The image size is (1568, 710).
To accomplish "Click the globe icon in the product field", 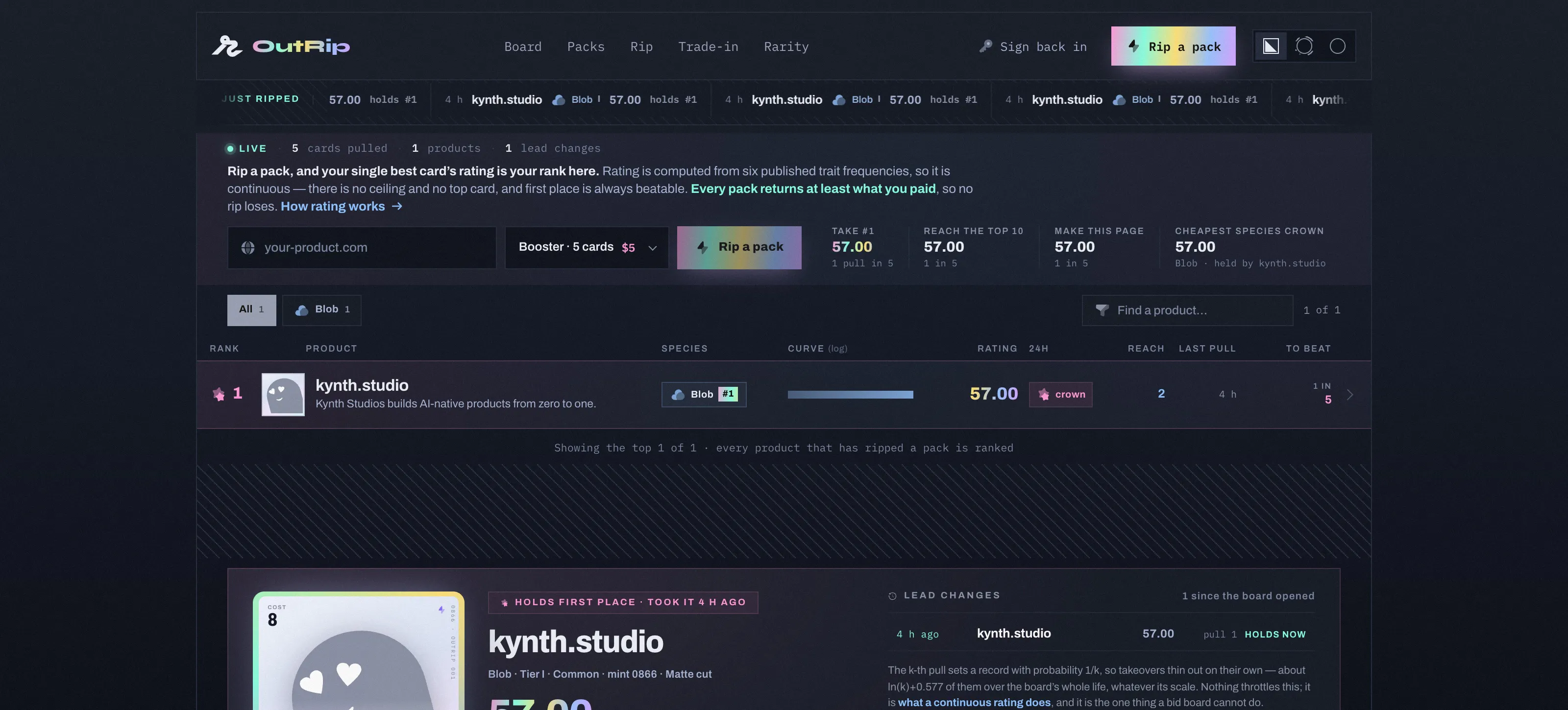I will (248, 248).
